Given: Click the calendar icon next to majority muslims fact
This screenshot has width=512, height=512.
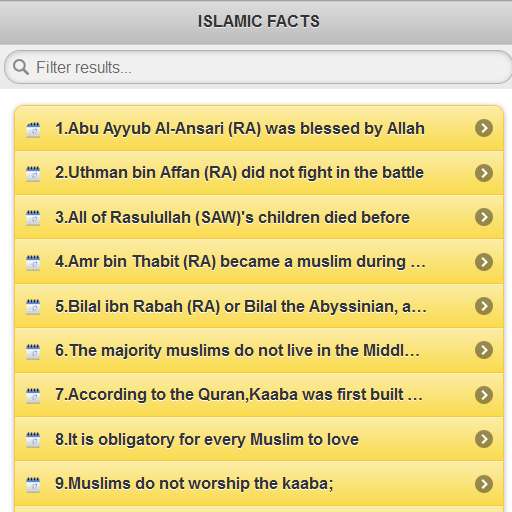Looking at the screenshot, I should coord(33,351).
